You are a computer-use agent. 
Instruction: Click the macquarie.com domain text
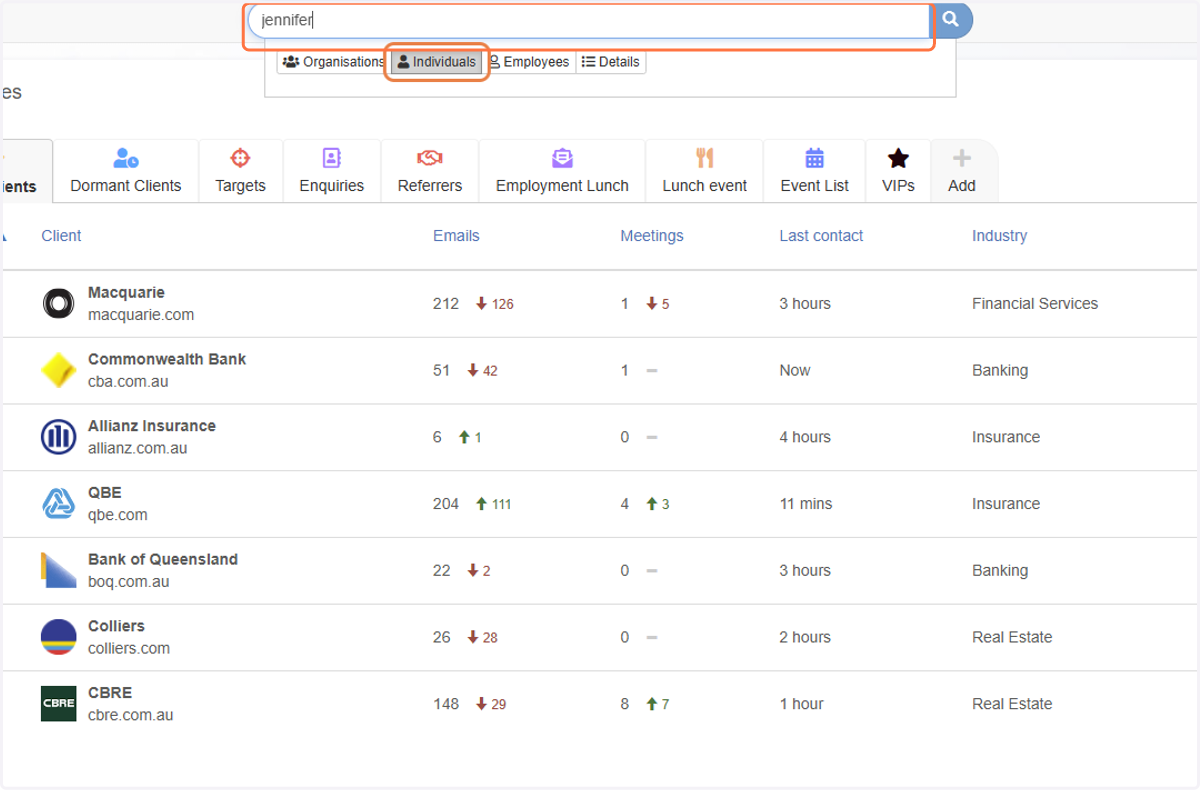click(x=141, y=315)
